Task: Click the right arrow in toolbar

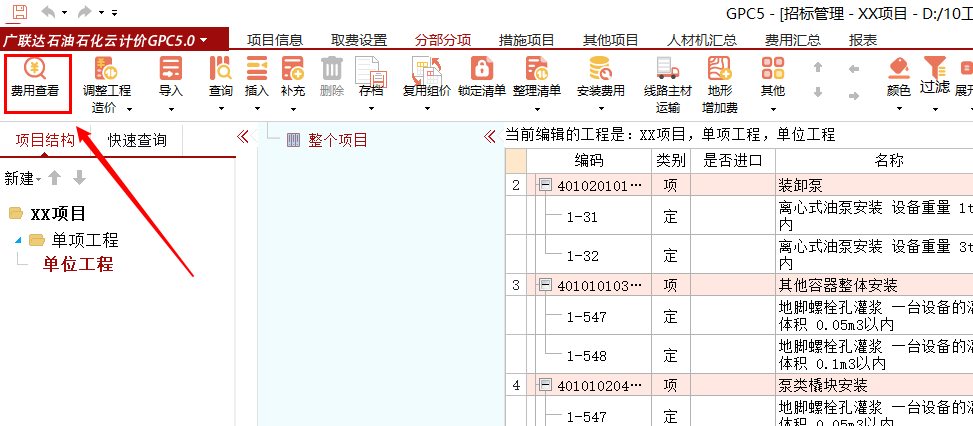Action: [854, 95]
